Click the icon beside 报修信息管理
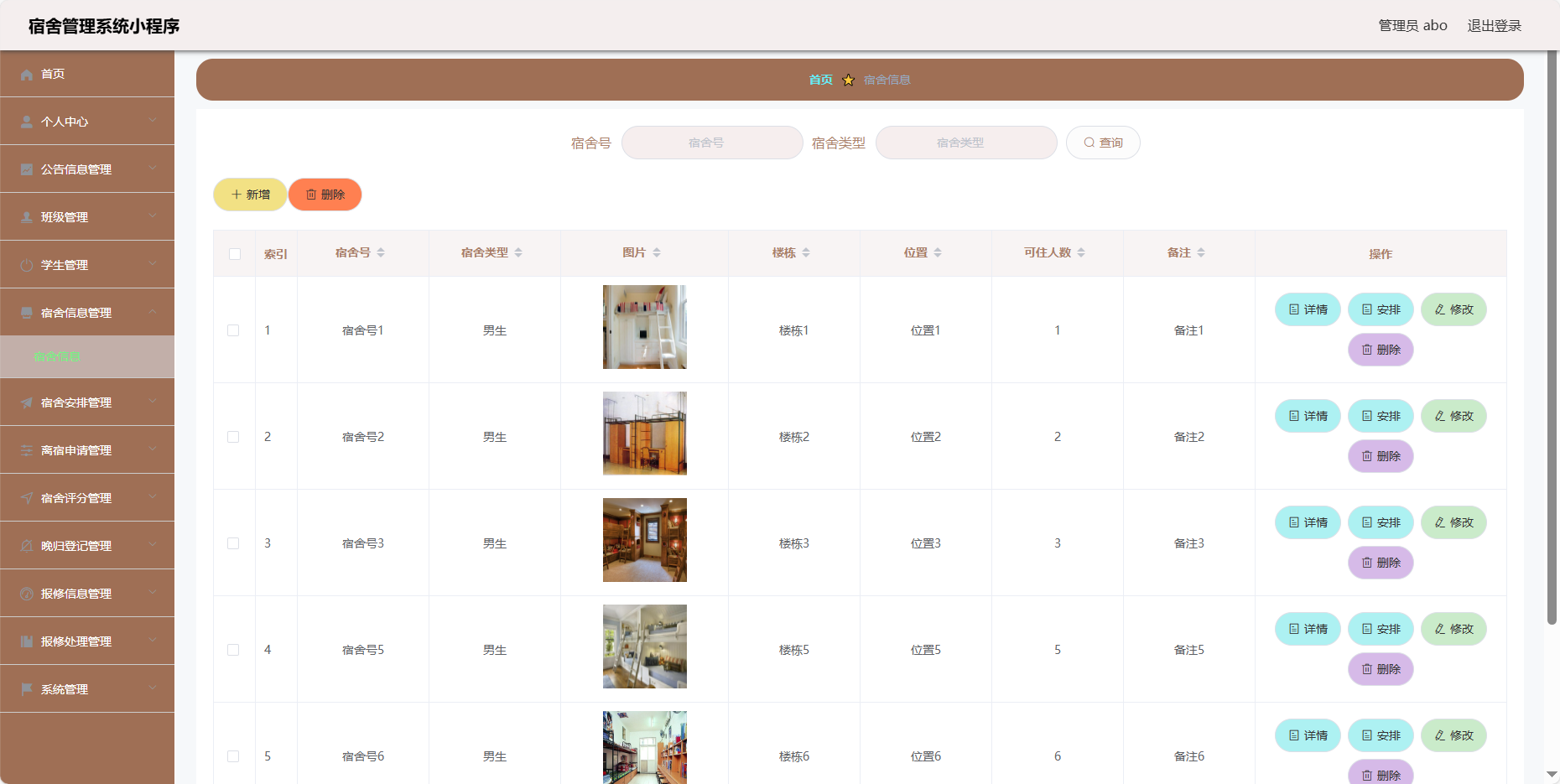The height and width of the screenshot is (784, 1560). pos(27,594)
